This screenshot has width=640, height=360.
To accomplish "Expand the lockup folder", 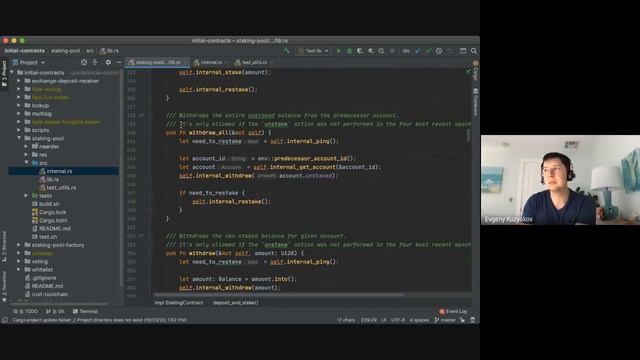I will pyautogui.click(x=19, y=105).
